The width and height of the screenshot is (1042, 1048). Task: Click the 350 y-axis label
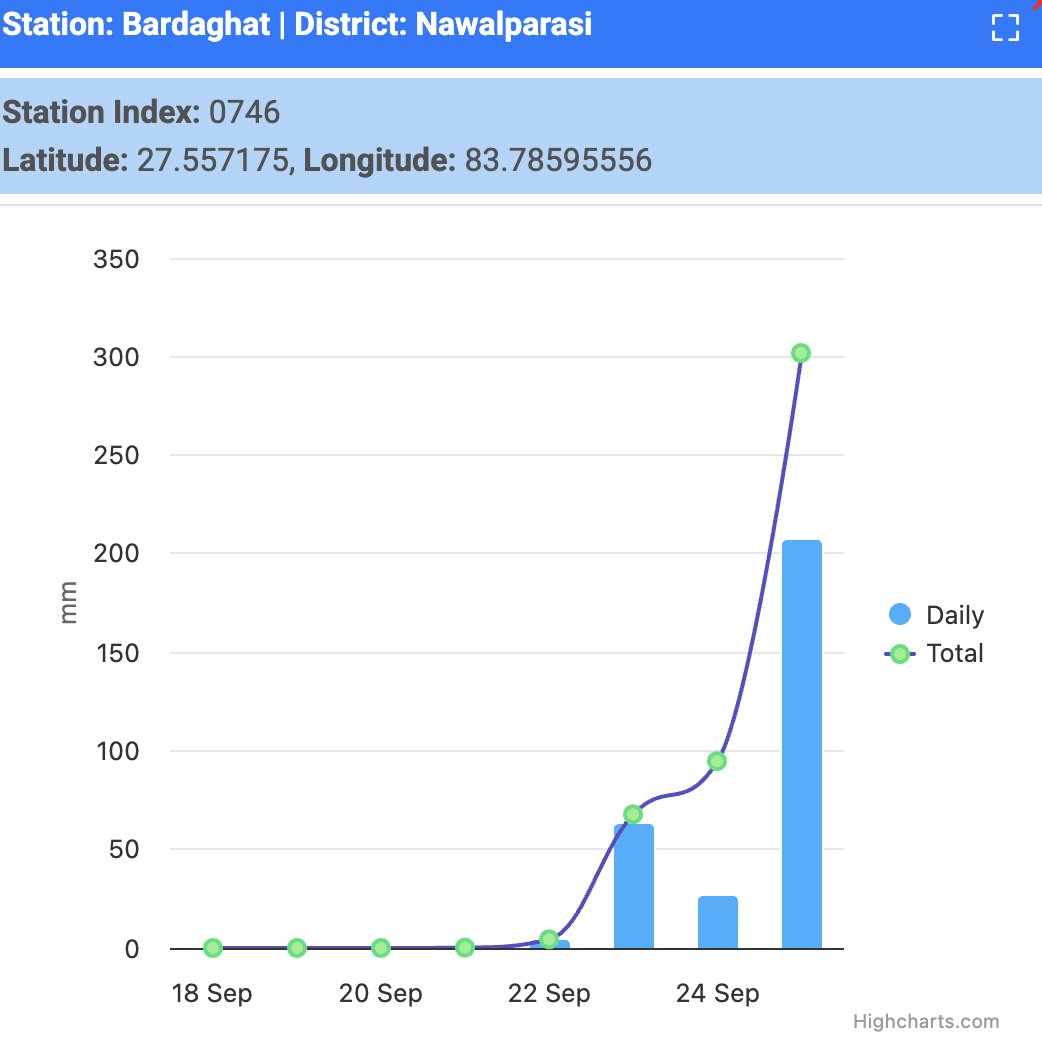pyautogui.click(x=116, y=259)
